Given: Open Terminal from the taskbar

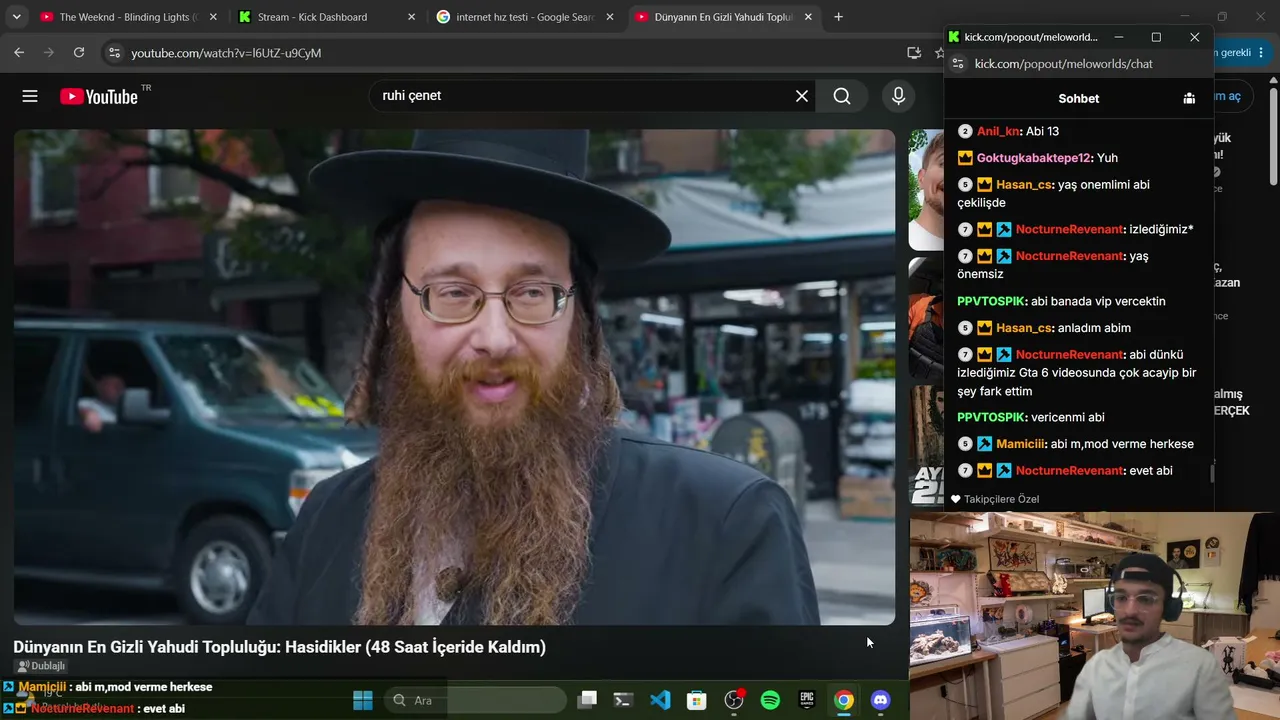Looking at the screenshot, I should click(623, 700).
